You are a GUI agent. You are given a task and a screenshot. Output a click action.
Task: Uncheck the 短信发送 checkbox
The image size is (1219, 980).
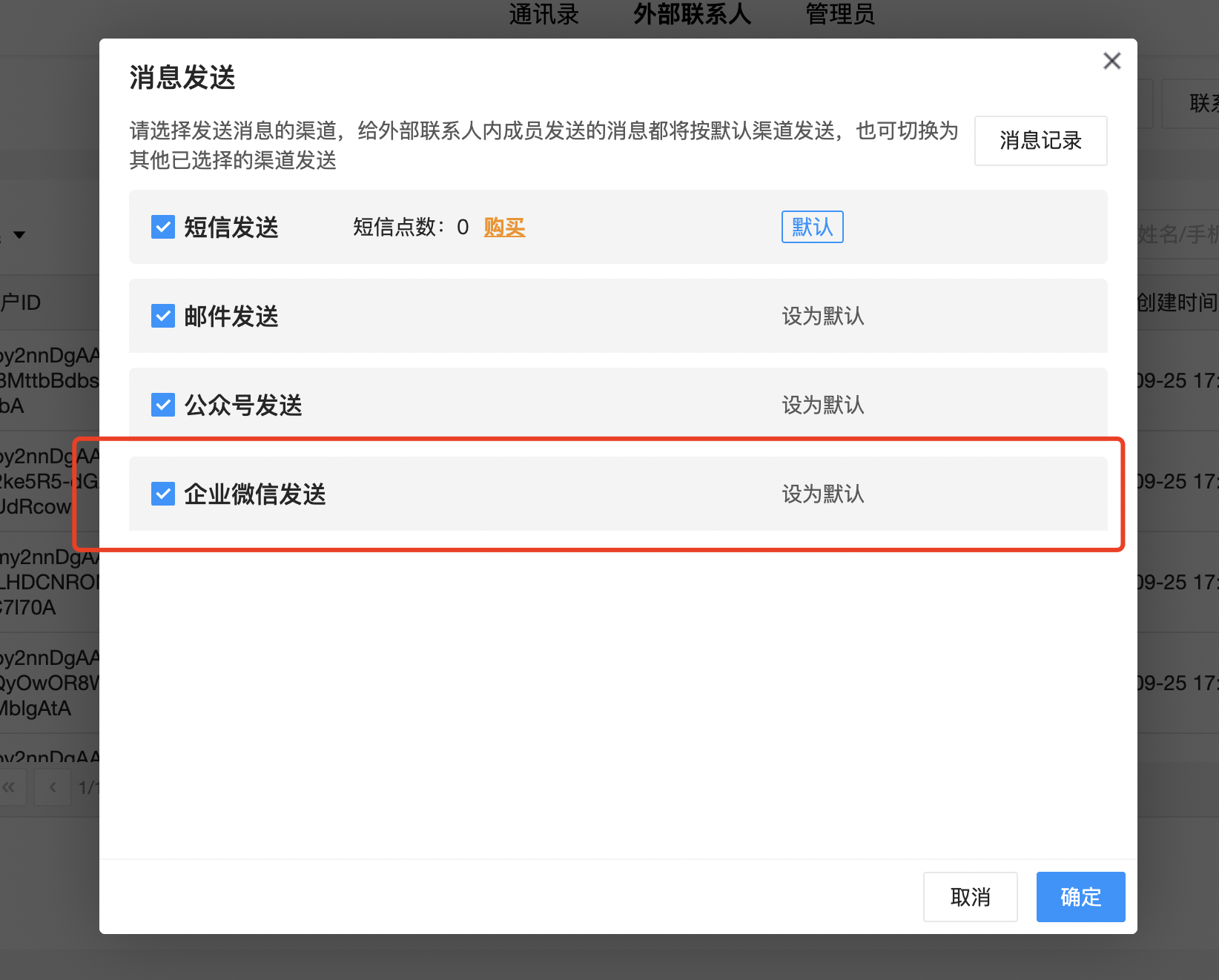163,227
